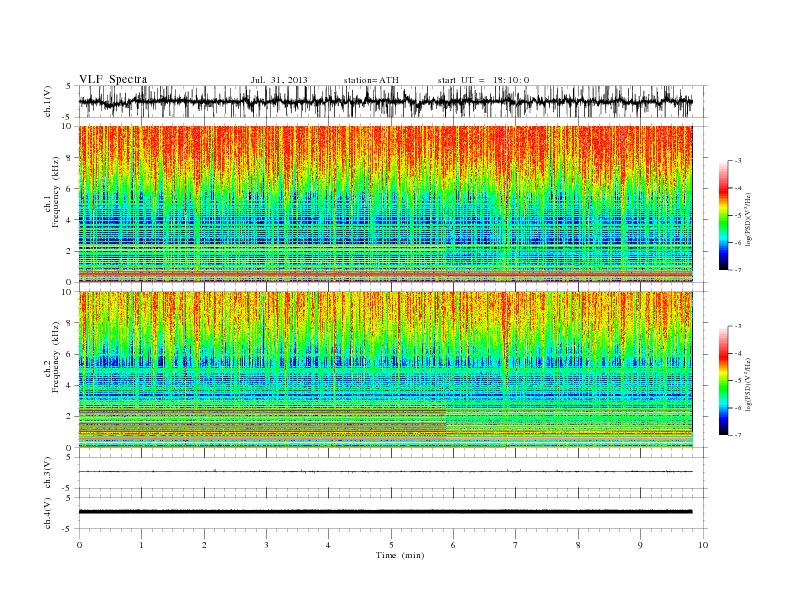Screen dimensions: 792x612
Task: Click time axis tick label '0'
Action: coord(79,545)
